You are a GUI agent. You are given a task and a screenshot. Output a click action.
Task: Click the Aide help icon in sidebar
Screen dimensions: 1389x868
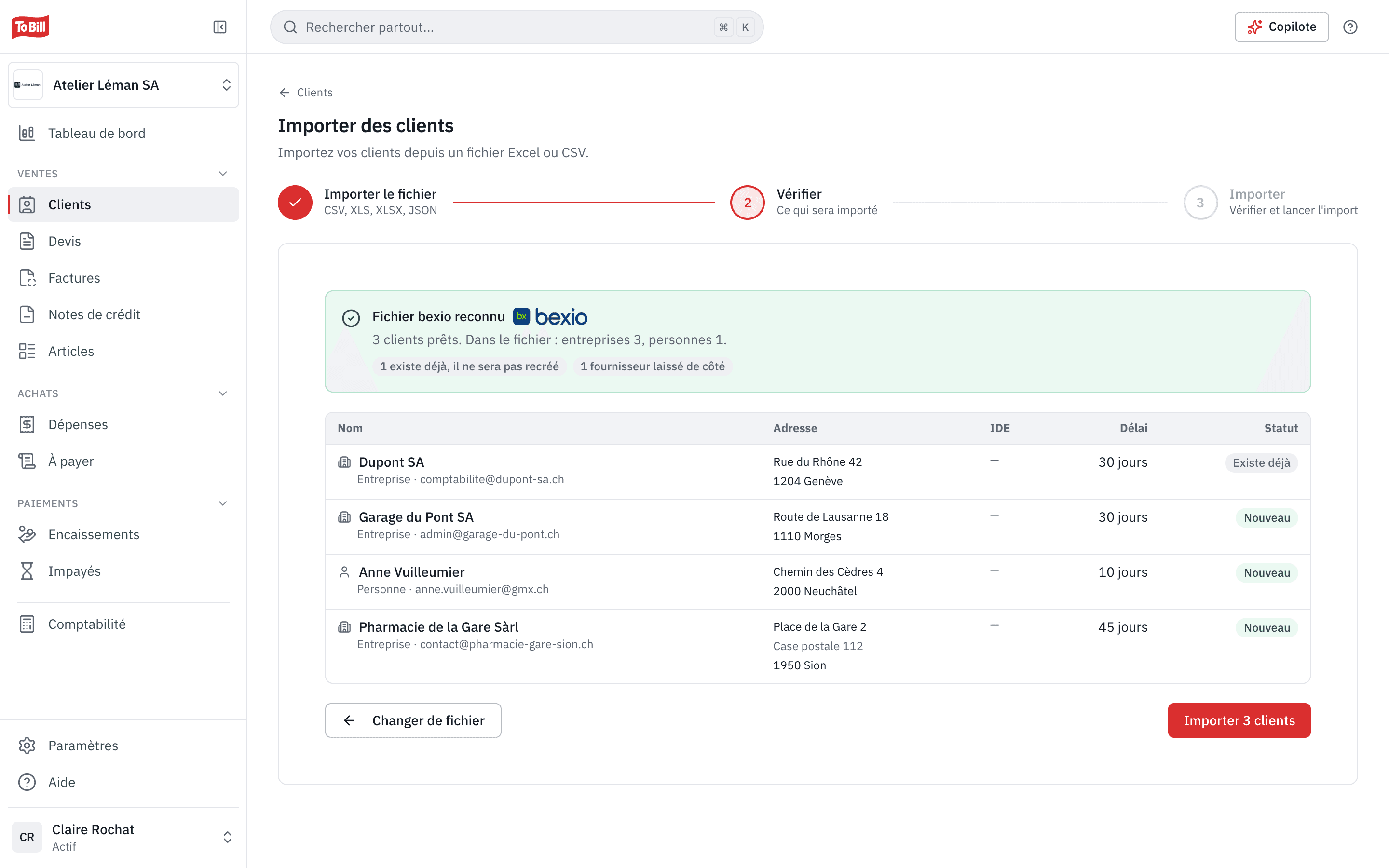click(27, 783)
